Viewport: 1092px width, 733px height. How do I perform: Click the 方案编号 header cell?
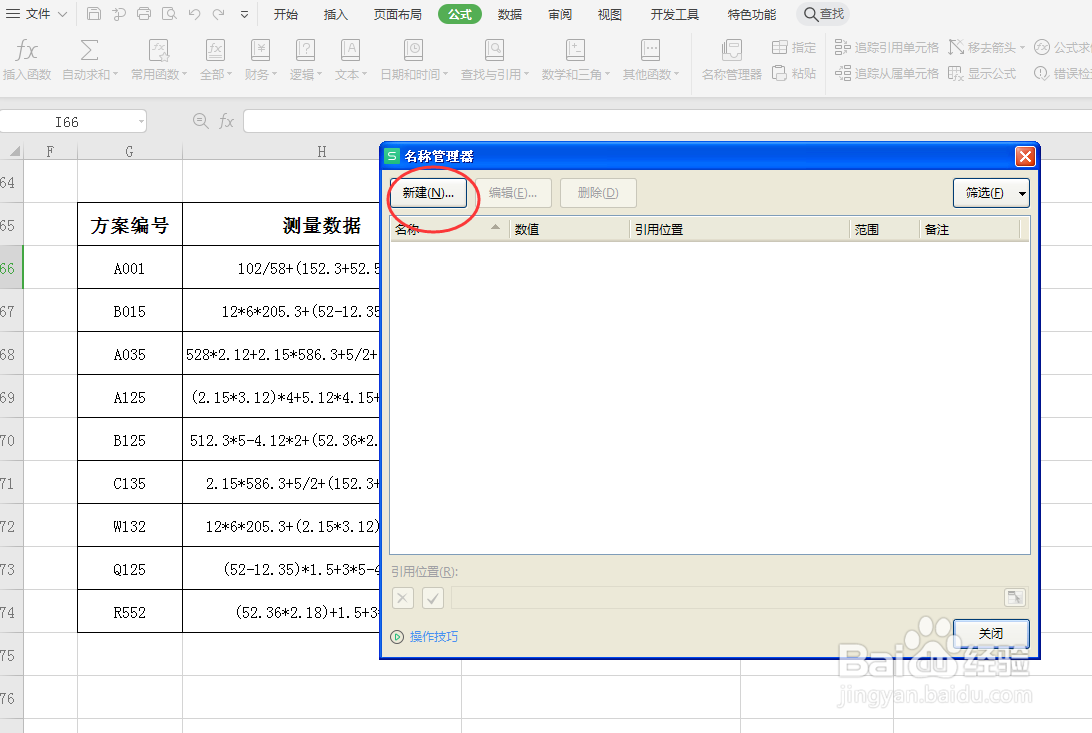(130, 226)
